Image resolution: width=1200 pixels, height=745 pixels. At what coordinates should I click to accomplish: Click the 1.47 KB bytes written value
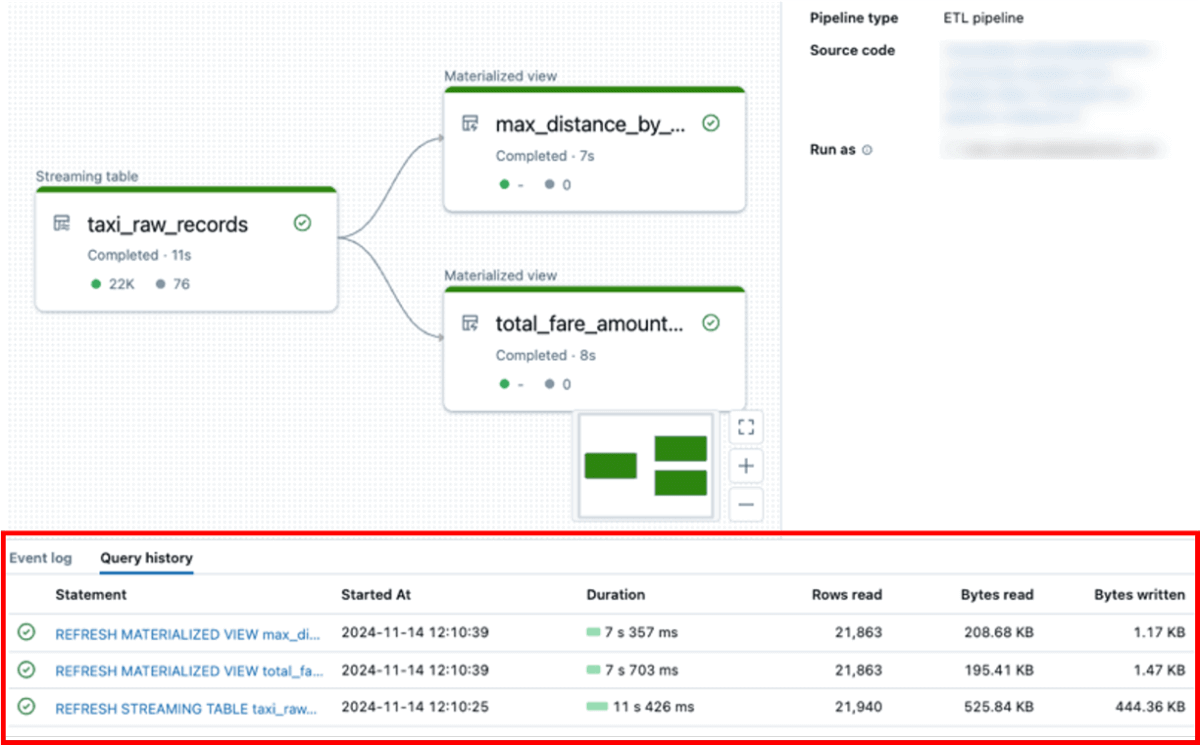tap(1159, 670)
